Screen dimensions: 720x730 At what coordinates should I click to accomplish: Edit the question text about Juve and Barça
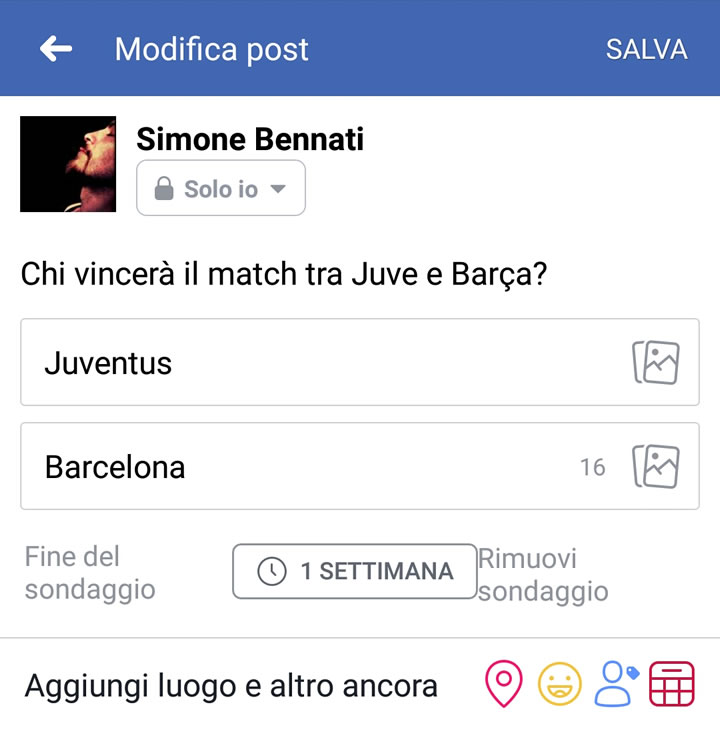click(x=284, y=274)
